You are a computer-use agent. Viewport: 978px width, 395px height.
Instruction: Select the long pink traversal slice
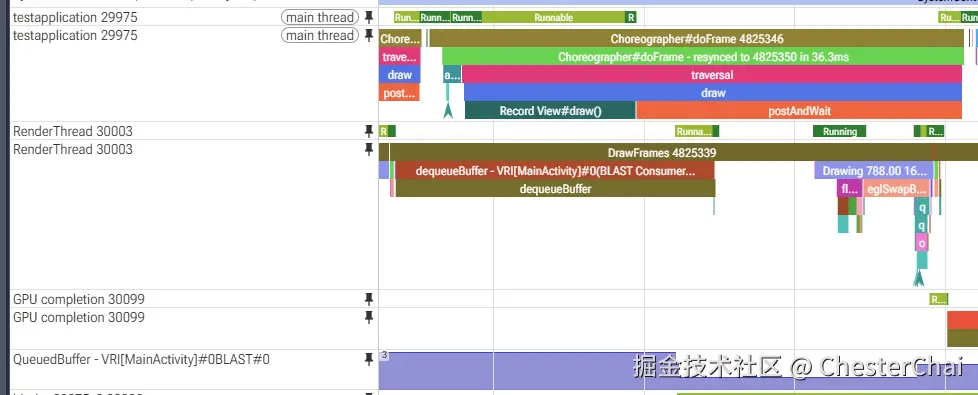[712, 75]
